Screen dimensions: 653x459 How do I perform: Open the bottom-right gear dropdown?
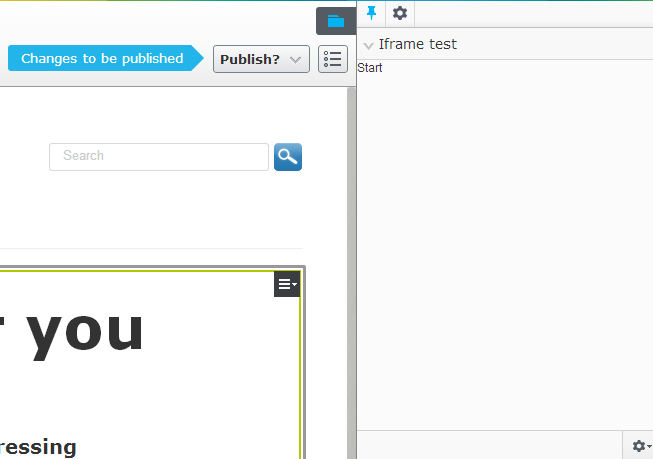coord(638,446)
